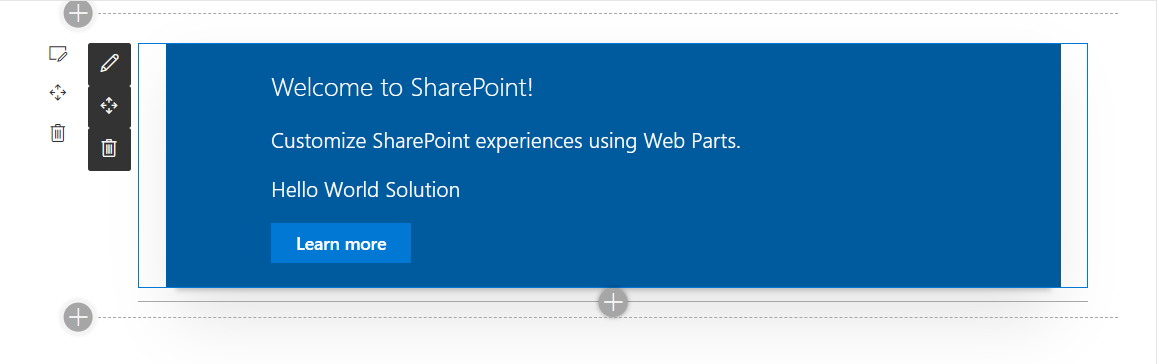Screen dimensions: 1159x364
Task: Click the empty canvas below the bottom divider
Action: (608, 343)
